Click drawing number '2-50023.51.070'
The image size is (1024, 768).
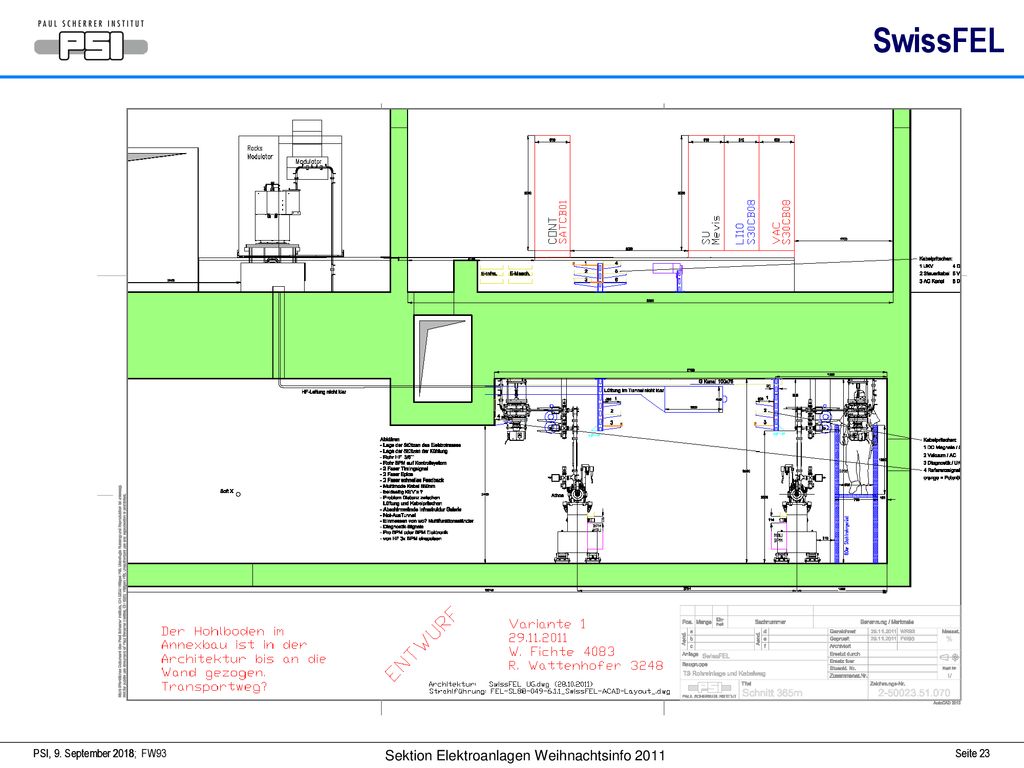[x=914, y=692]
